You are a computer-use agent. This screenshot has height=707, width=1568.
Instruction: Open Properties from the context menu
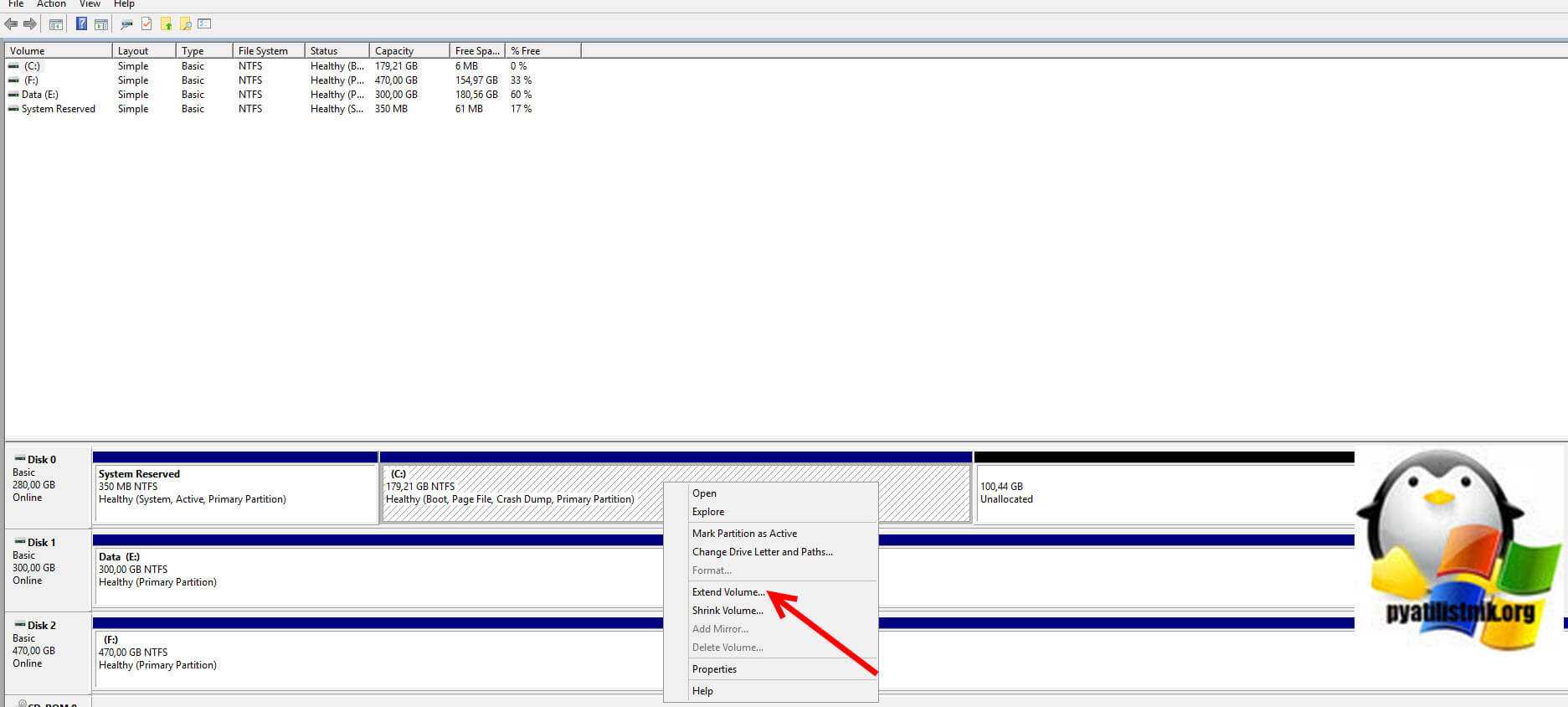tap(714, 669)
